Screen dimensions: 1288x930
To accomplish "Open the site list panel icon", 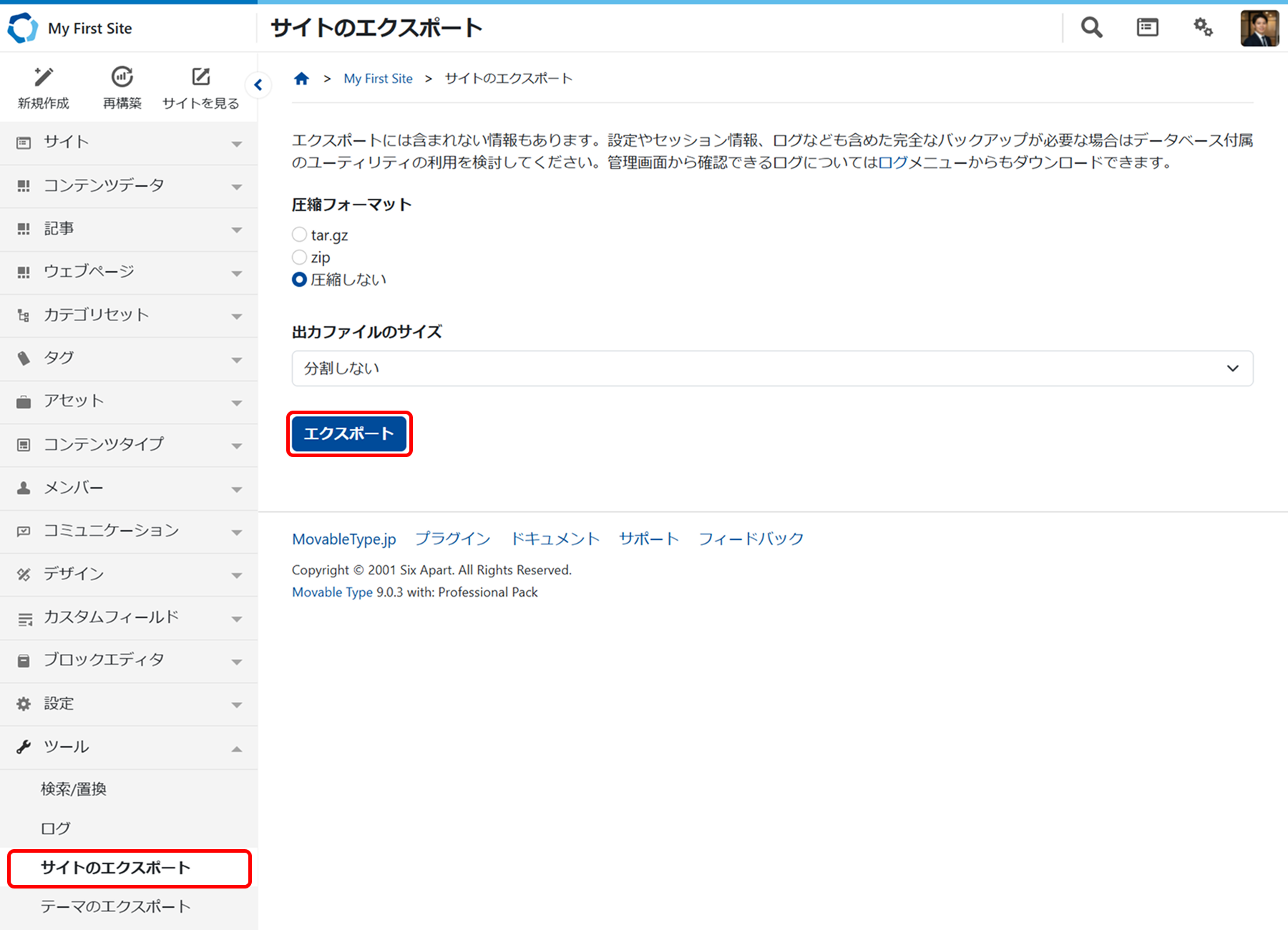I will (x=1147, y=28).
